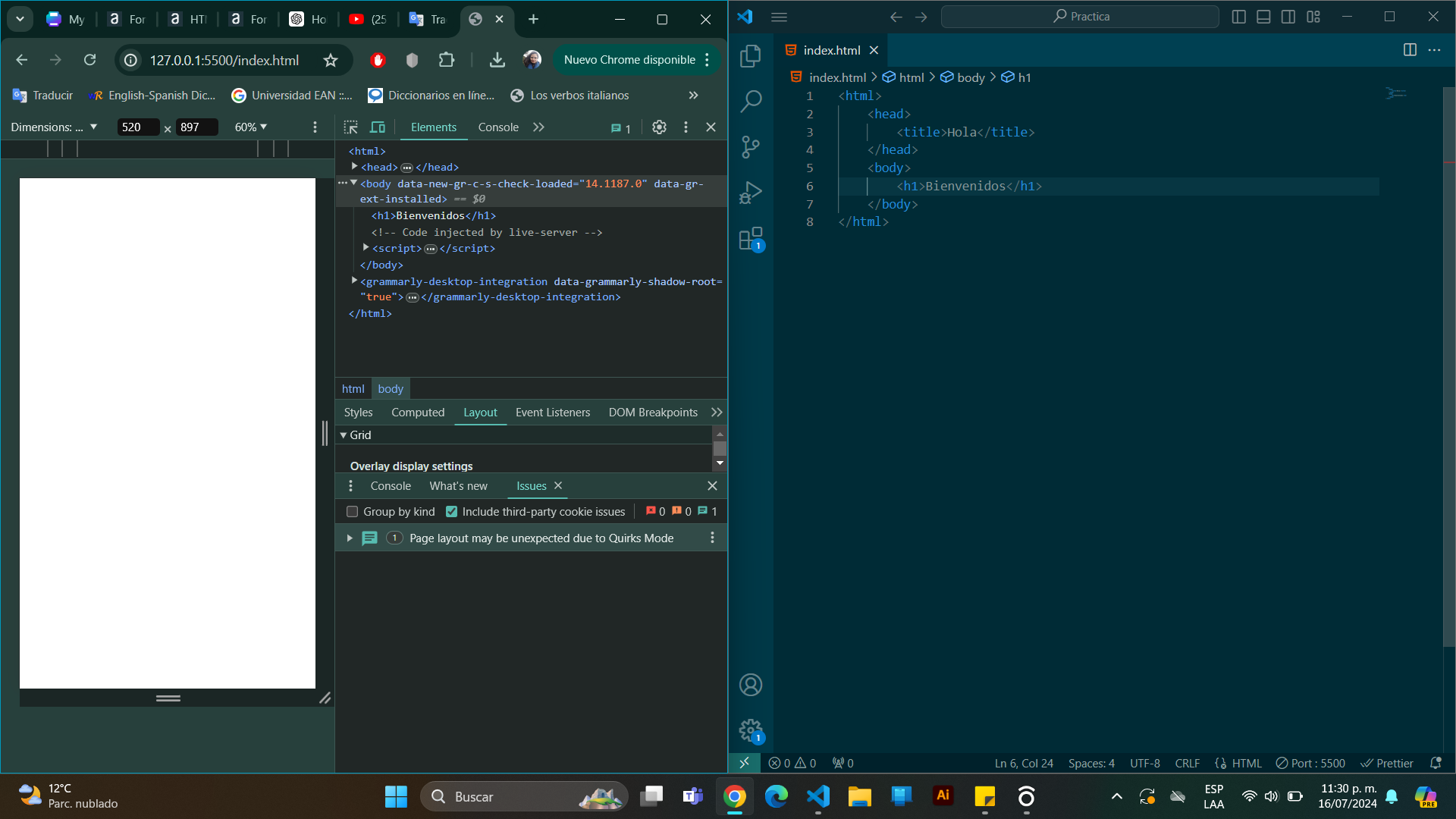
Task: Open DOM Breakpoints tab
Action: pos(653,413)
